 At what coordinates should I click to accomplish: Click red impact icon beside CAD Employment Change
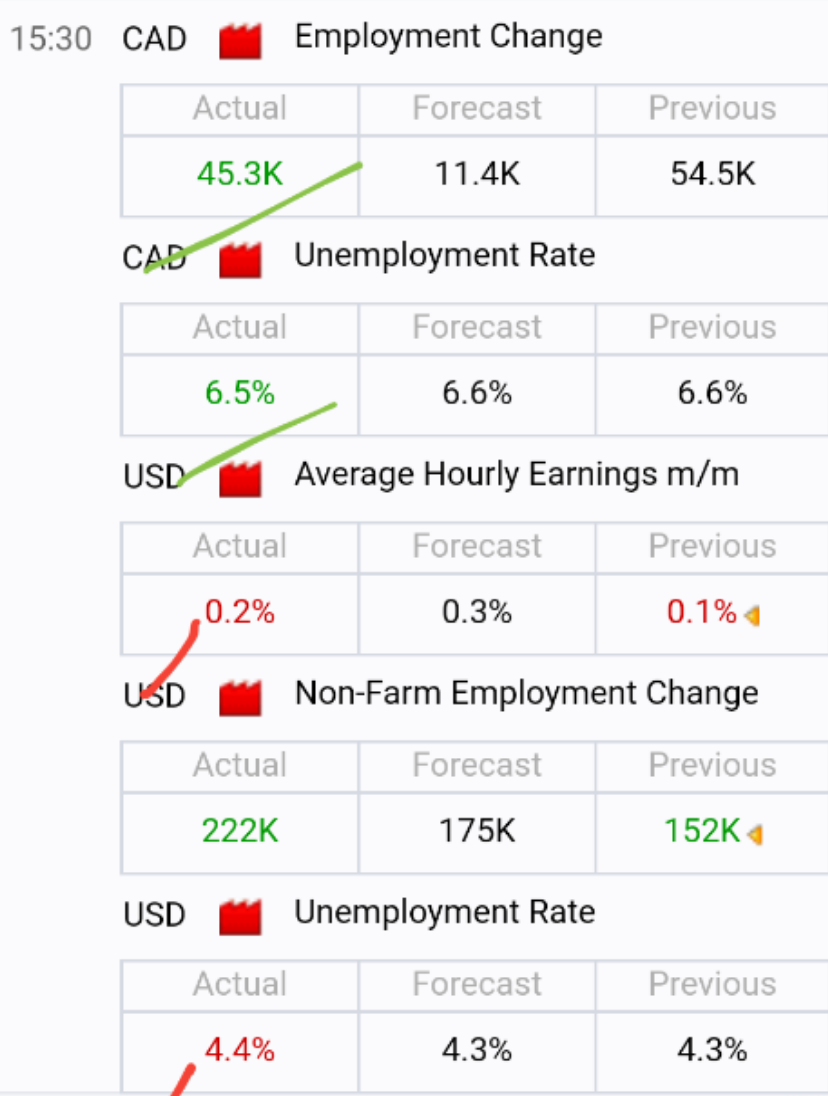[240, 41]
